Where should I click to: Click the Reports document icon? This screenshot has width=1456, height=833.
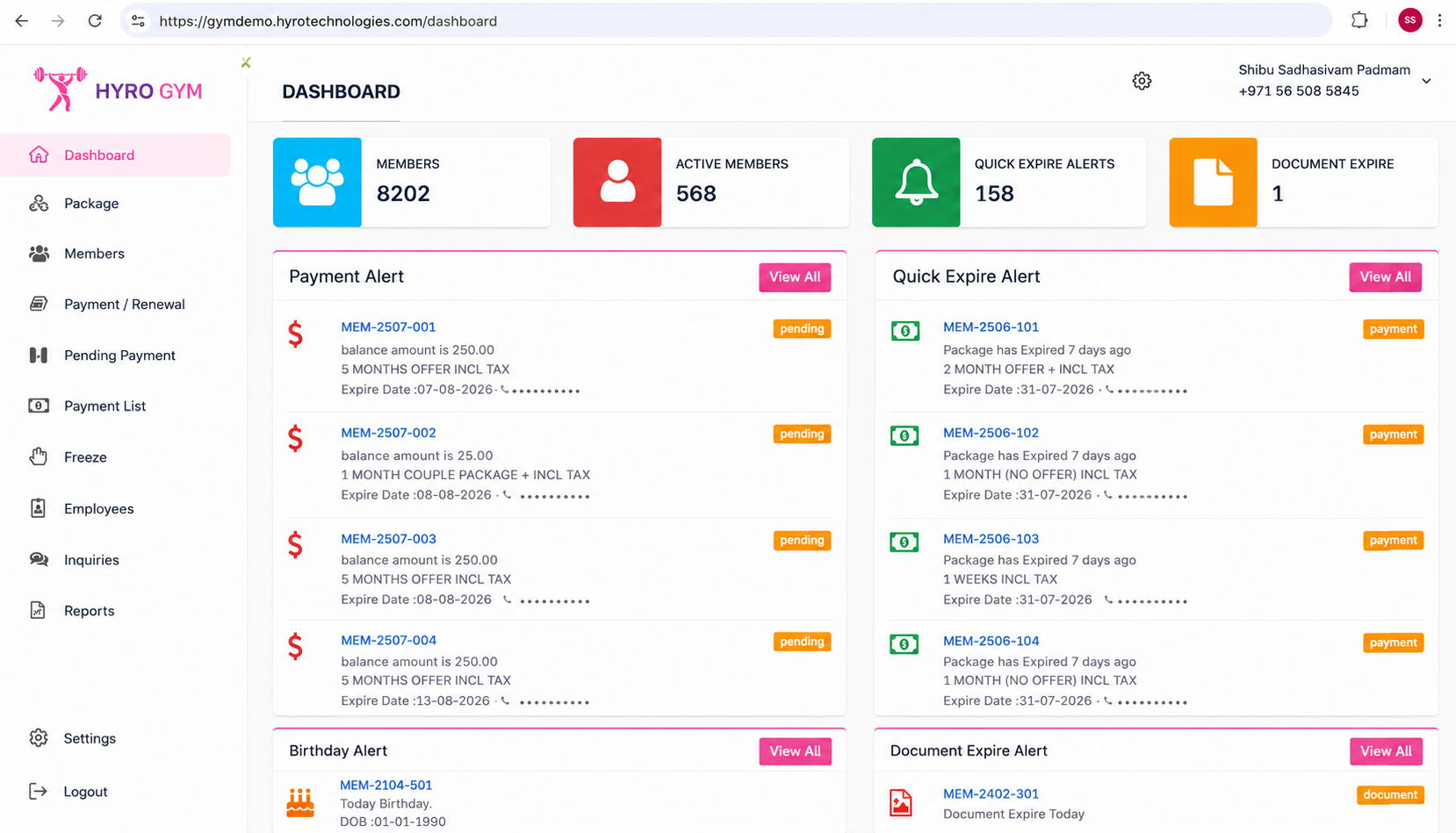coord(38,610)
